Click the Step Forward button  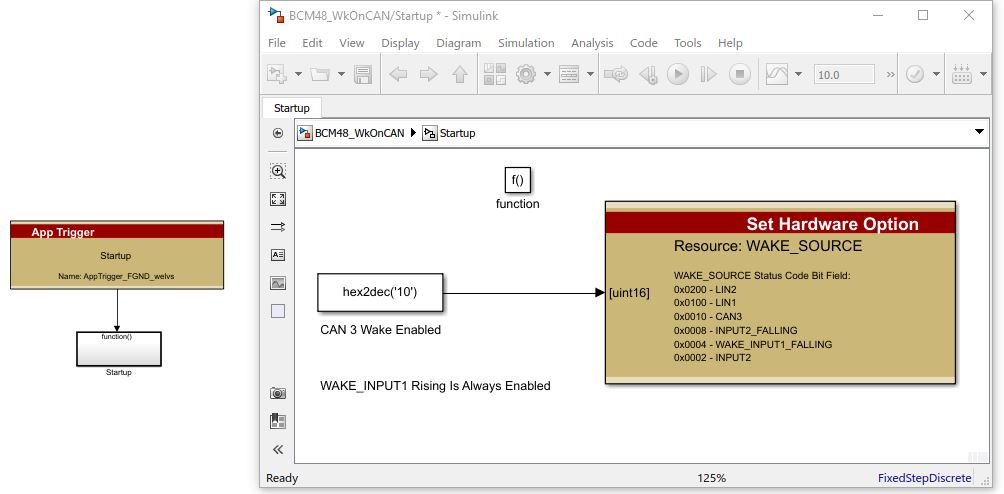click(708, 74)
